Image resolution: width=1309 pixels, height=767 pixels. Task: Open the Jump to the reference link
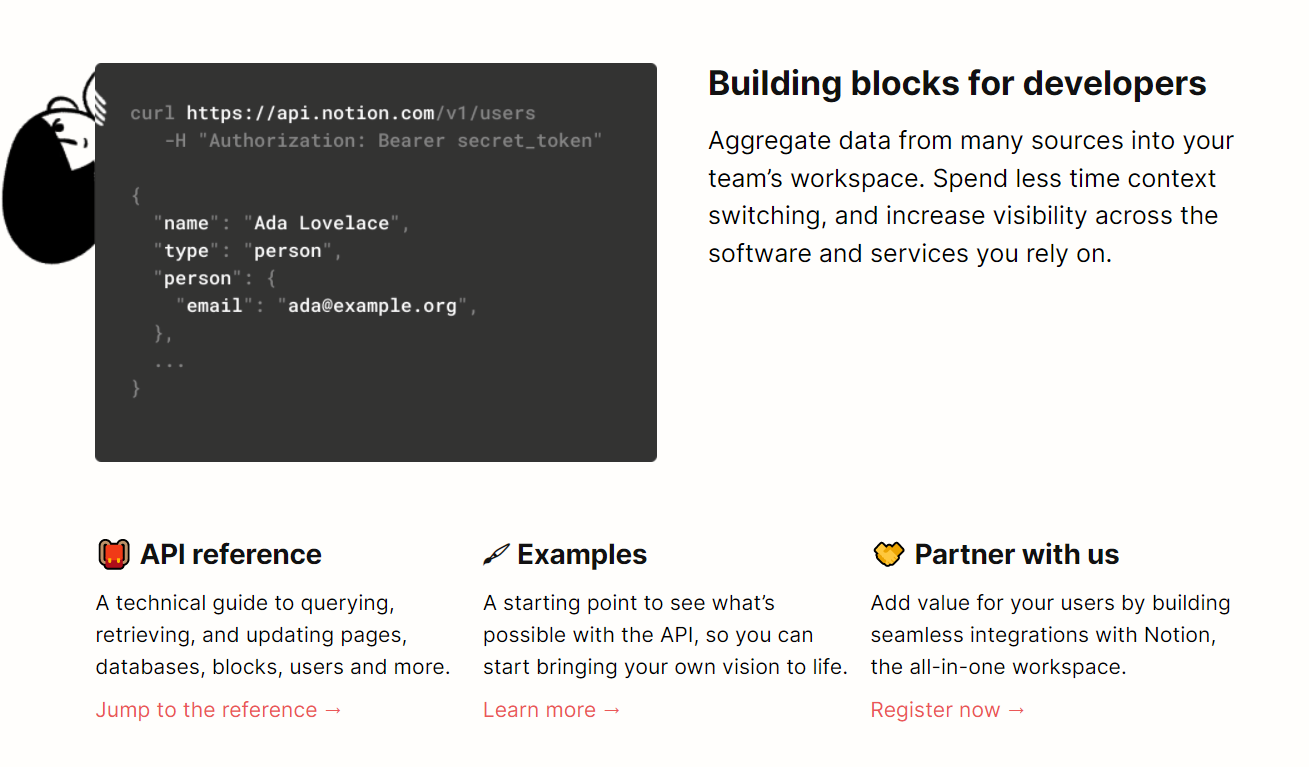[219, 710]
